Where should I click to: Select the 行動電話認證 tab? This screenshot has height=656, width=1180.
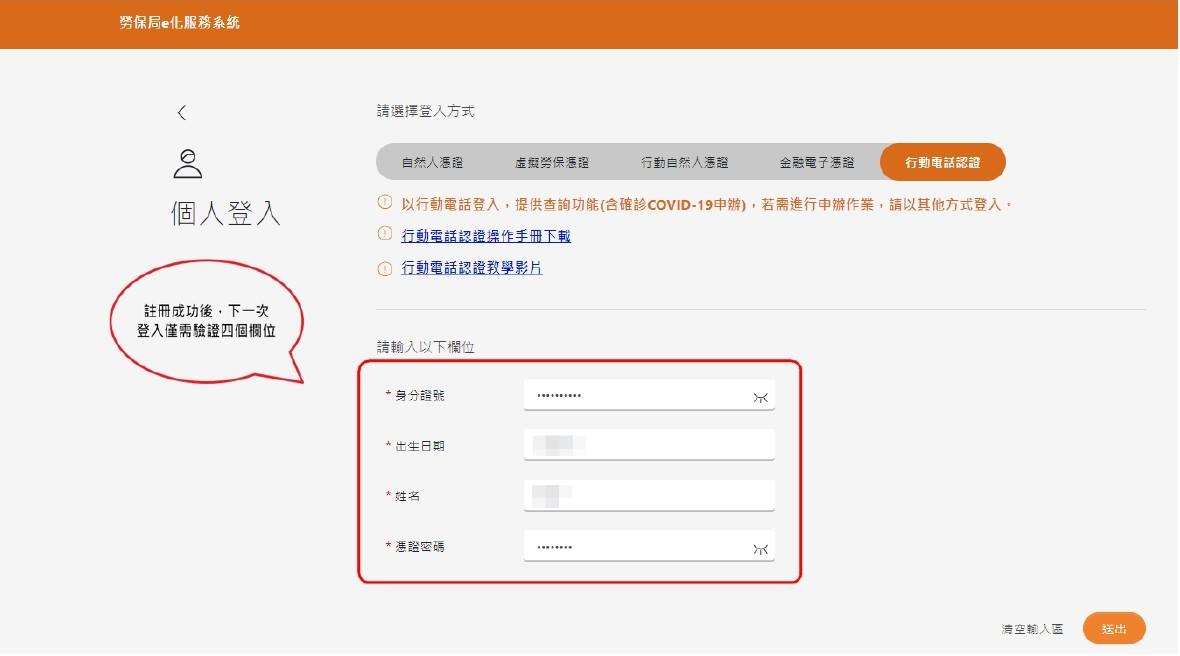942,162
